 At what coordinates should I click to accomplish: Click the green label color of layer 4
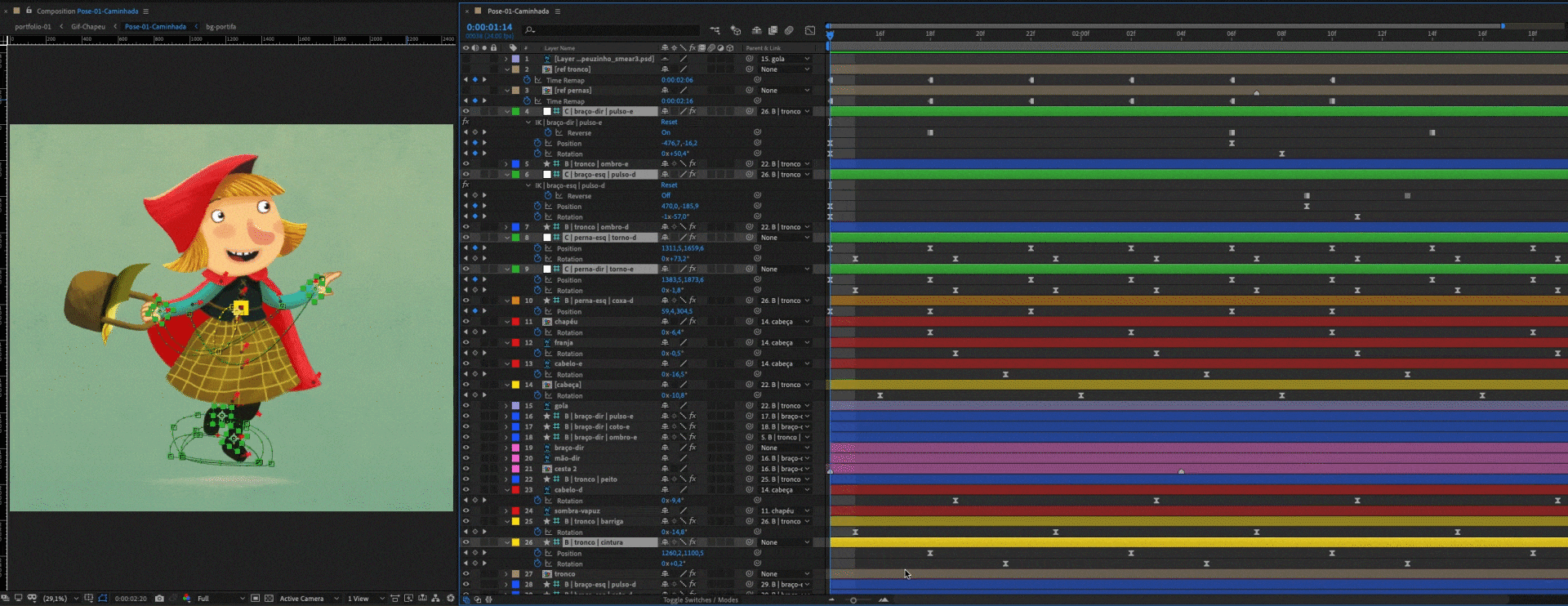[515, 111]
